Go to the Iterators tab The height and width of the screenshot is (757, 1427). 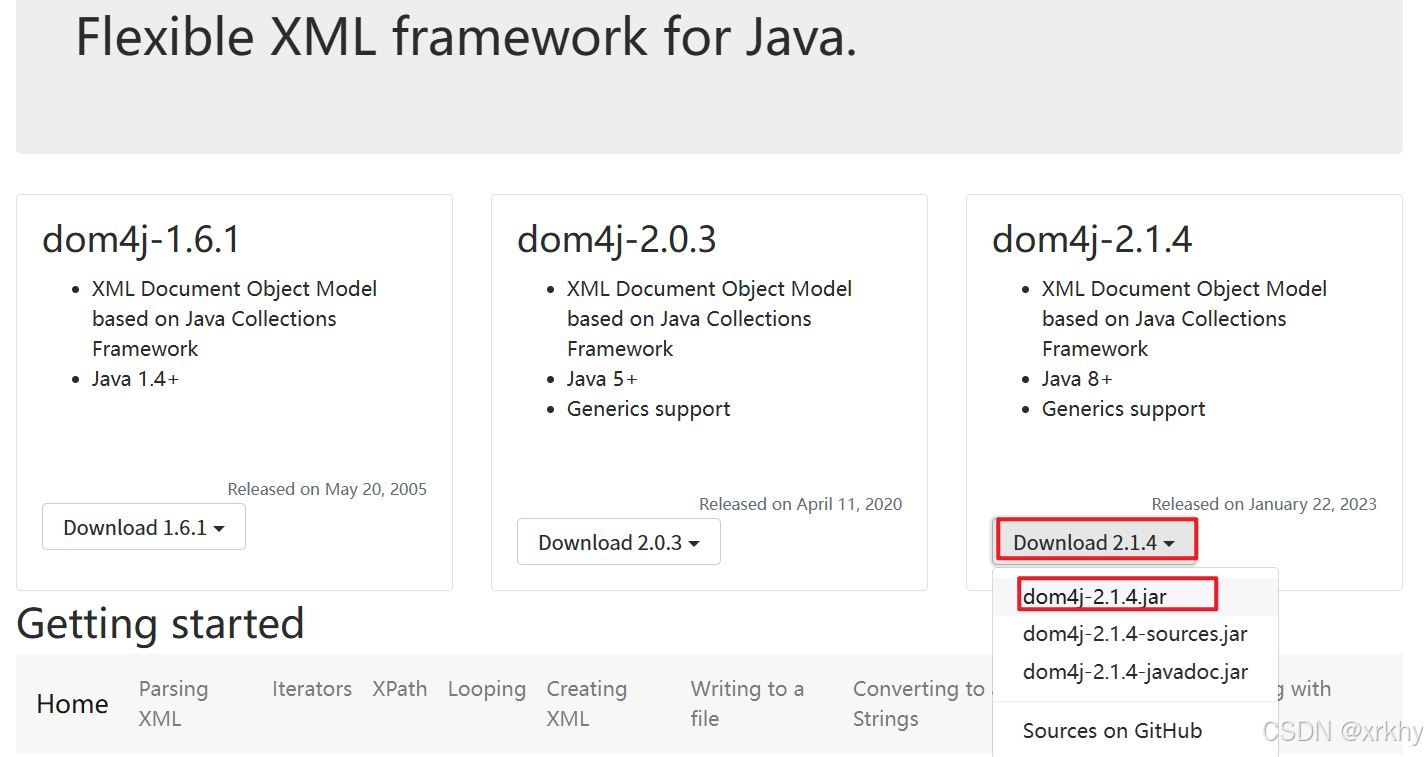[312, 689]
